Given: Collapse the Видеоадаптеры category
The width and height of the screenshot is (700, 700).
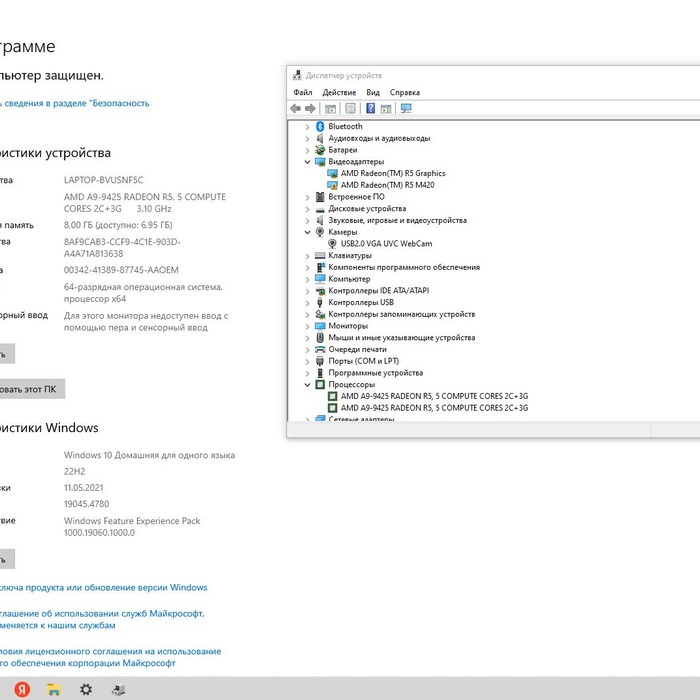Looking at the screenshot, I should tap(308, 161).
